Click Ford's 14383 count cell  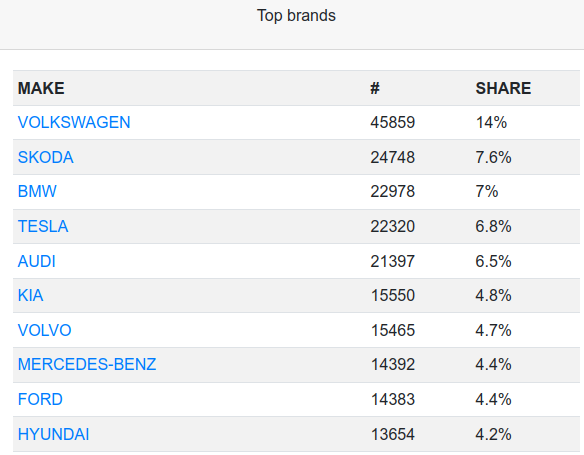point(393,399)
